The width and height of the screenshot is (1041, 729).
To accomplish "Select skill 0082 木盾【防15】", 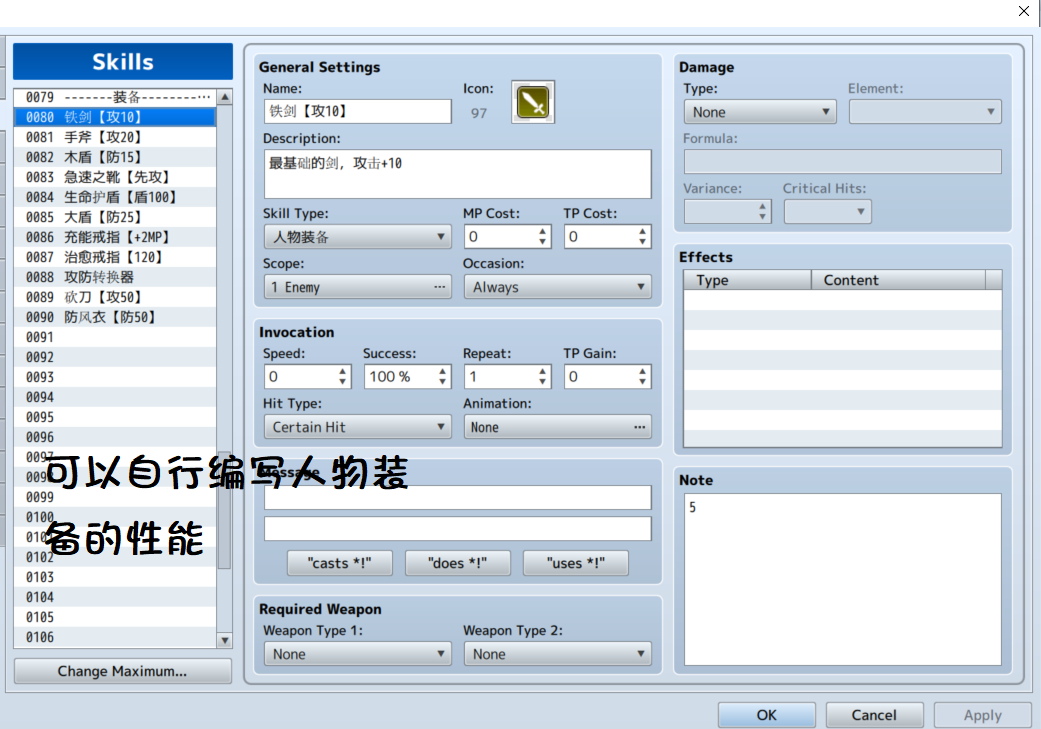I will coord(115,157).
